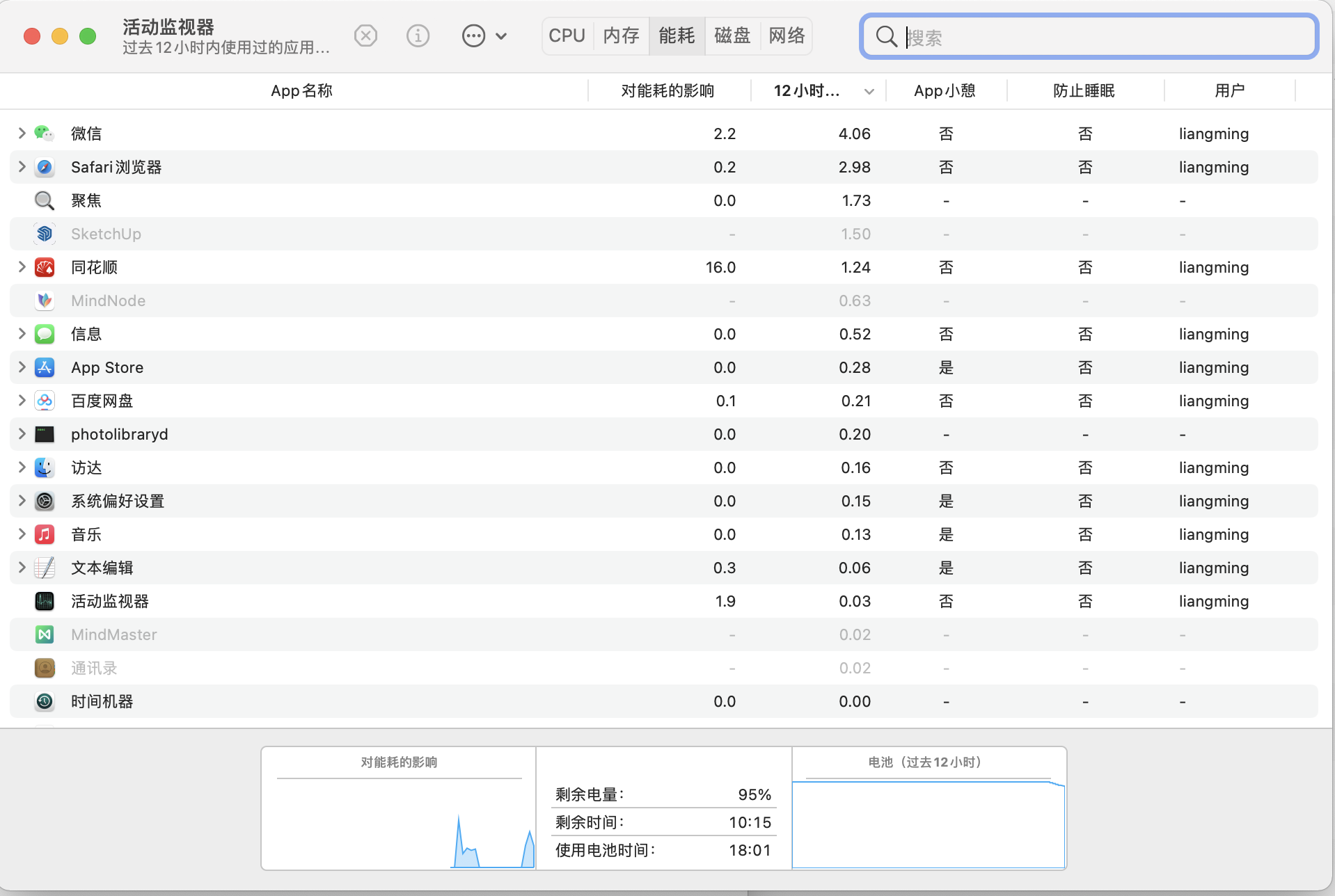This screenshot has width=1335, height=896.
Task: Click the 同花顺 red app icon
Action: (45, 267)
